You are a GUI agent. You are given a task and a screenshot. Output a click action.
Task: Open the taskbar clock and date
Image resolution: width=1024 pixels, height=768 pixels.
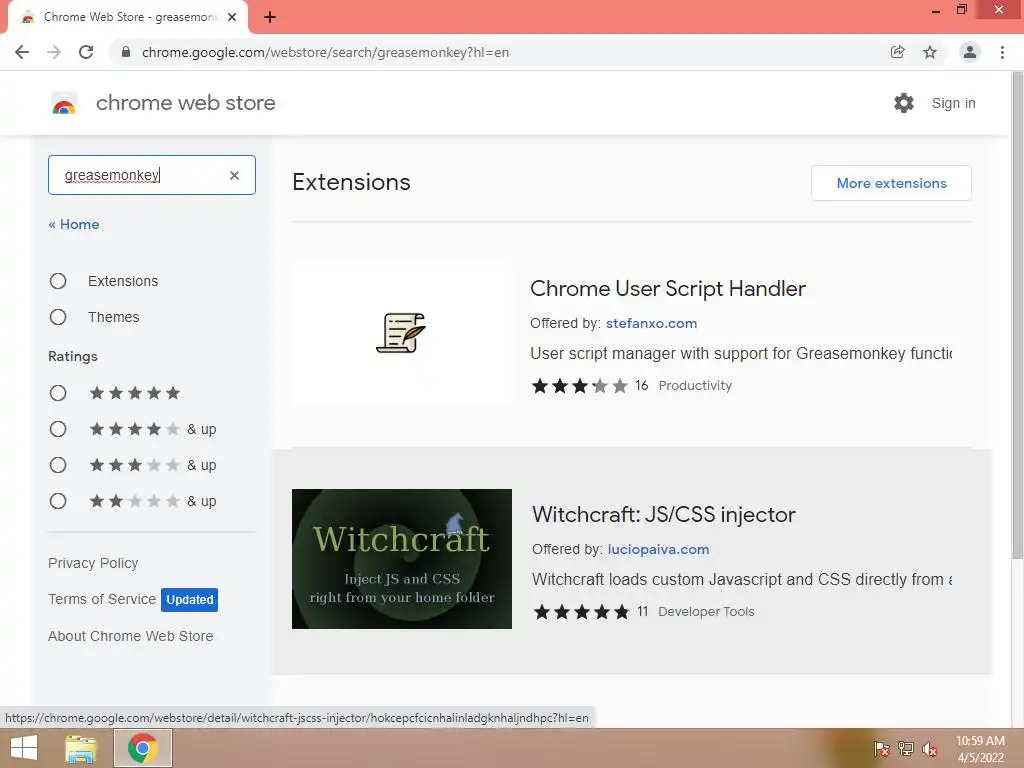pyautogui.click(x=980, y=749)
